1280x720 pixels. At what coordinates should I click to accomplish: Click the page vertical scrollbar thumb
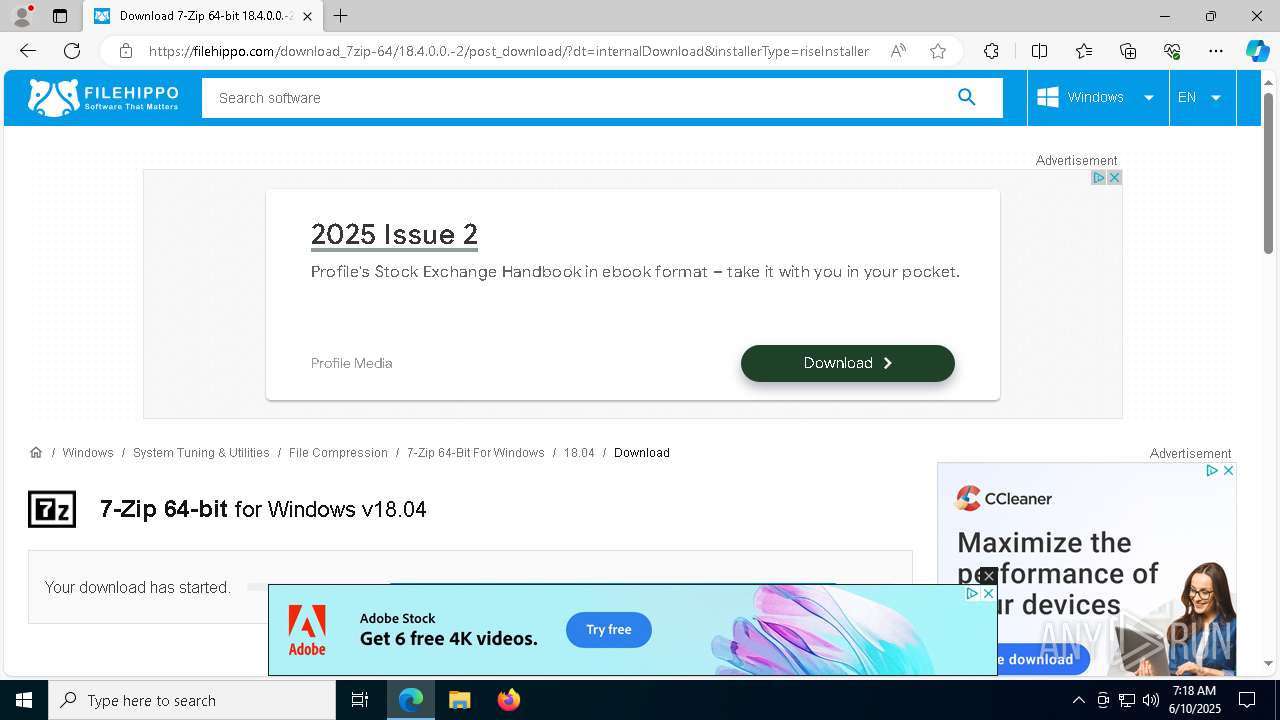coord(1268,172)
